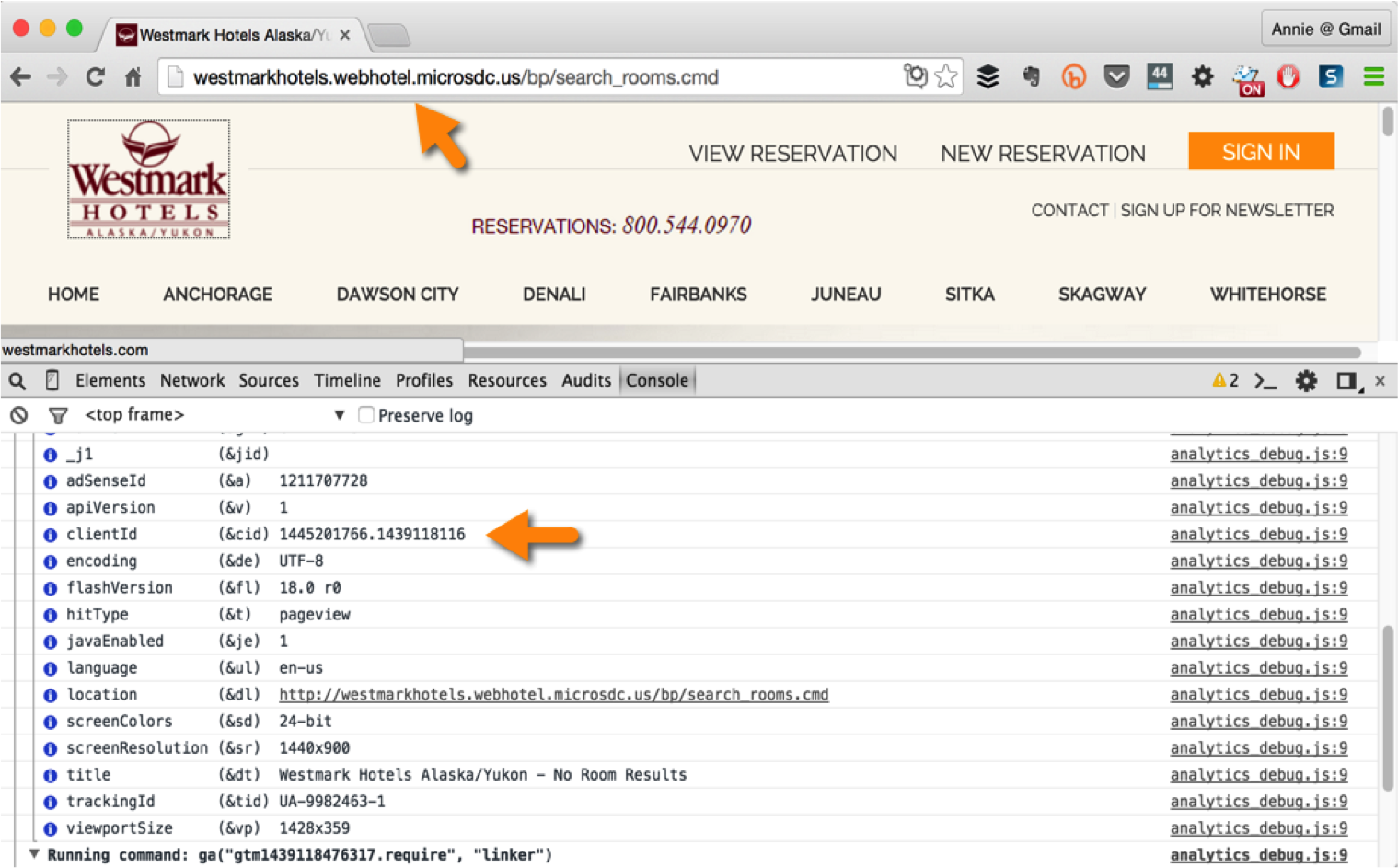Open the red stop-hand blocker extension
This screenshot has height=868, width=1398.
pyautogui.click(x=1288, y=76)
